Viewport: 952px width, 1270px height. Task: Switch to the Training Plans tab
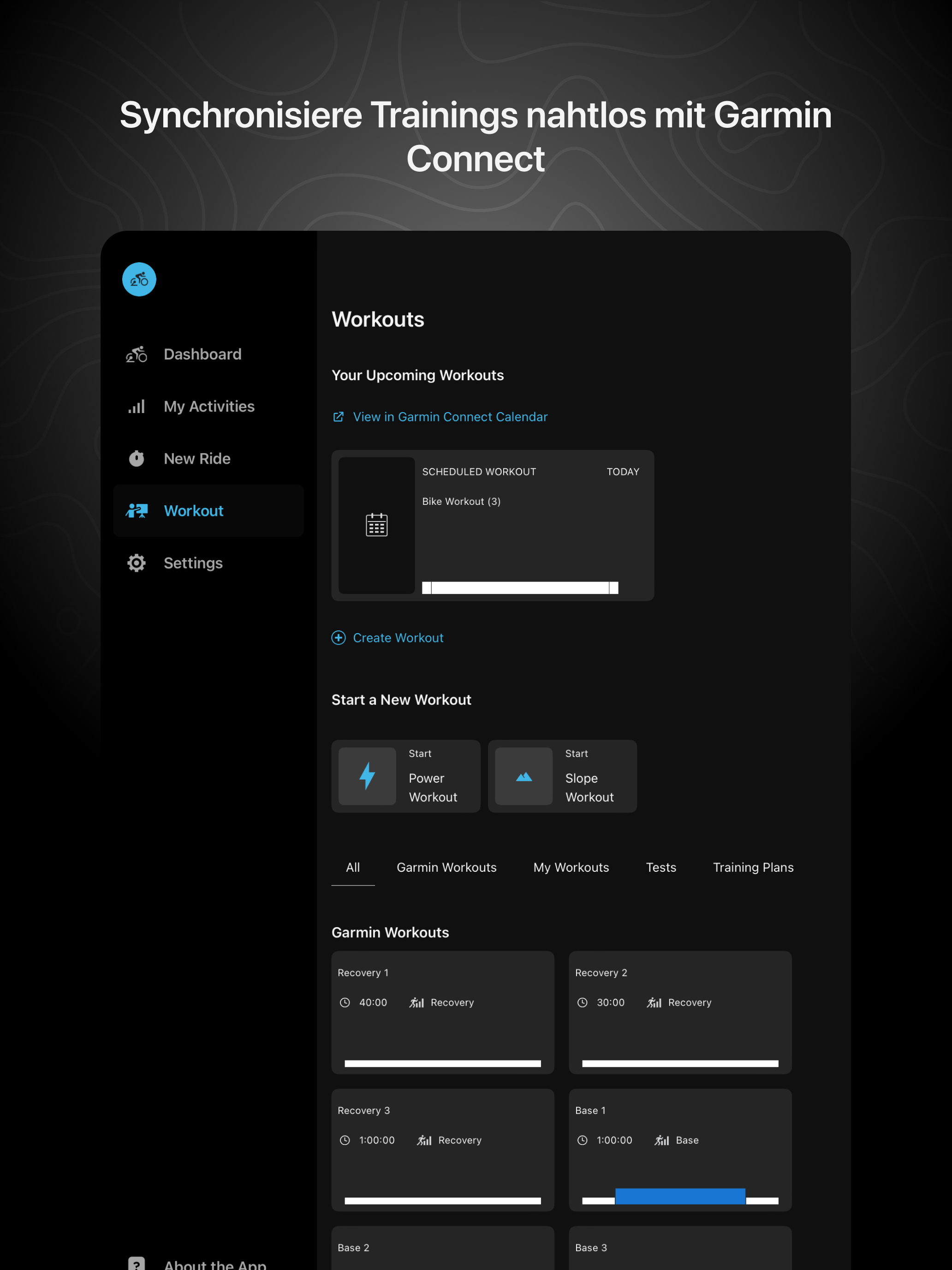[753, 868]
